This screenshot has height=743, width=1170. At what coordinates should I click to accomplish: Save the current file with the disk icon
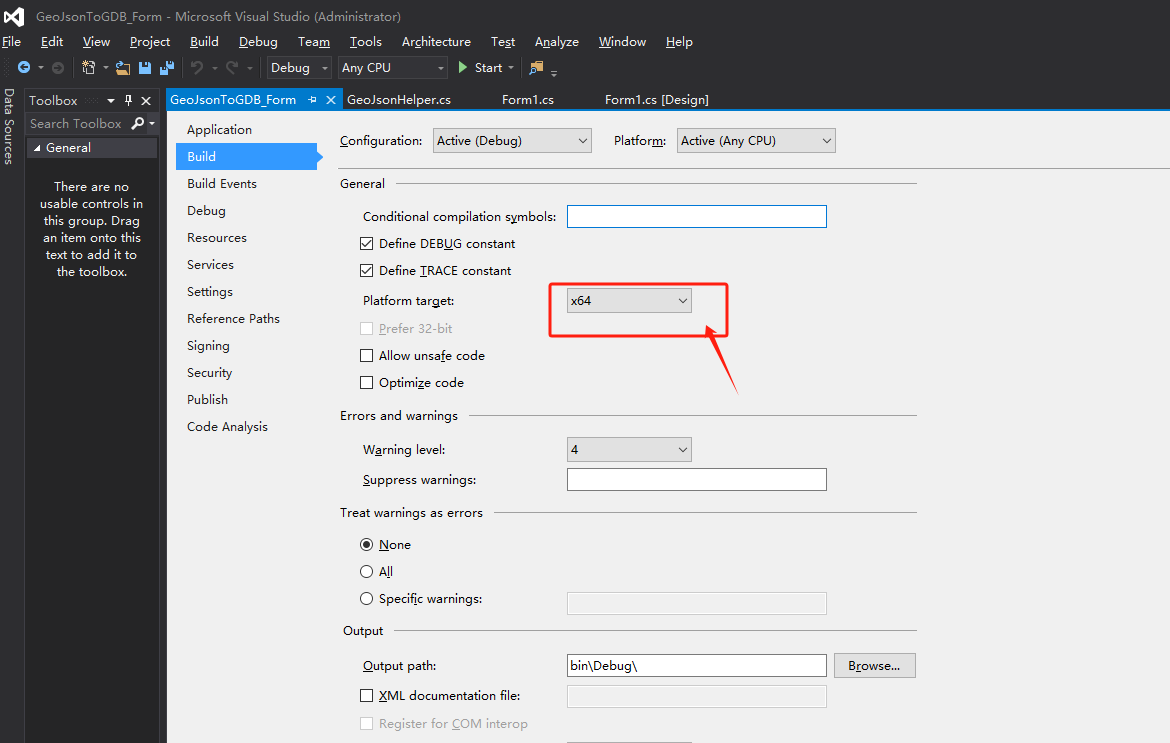[x=145, y=68]
